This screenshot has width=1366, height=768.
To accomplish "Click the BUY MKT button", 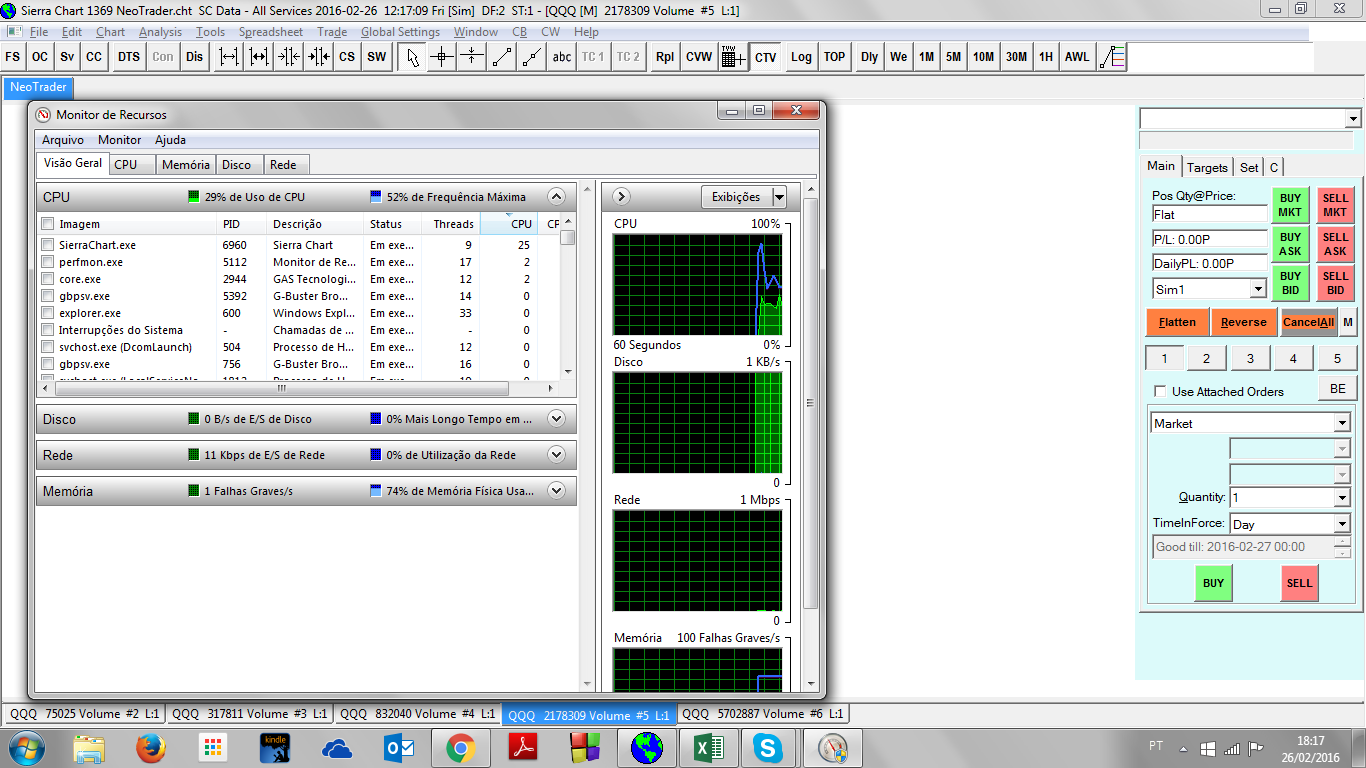I will [1290, 205].
